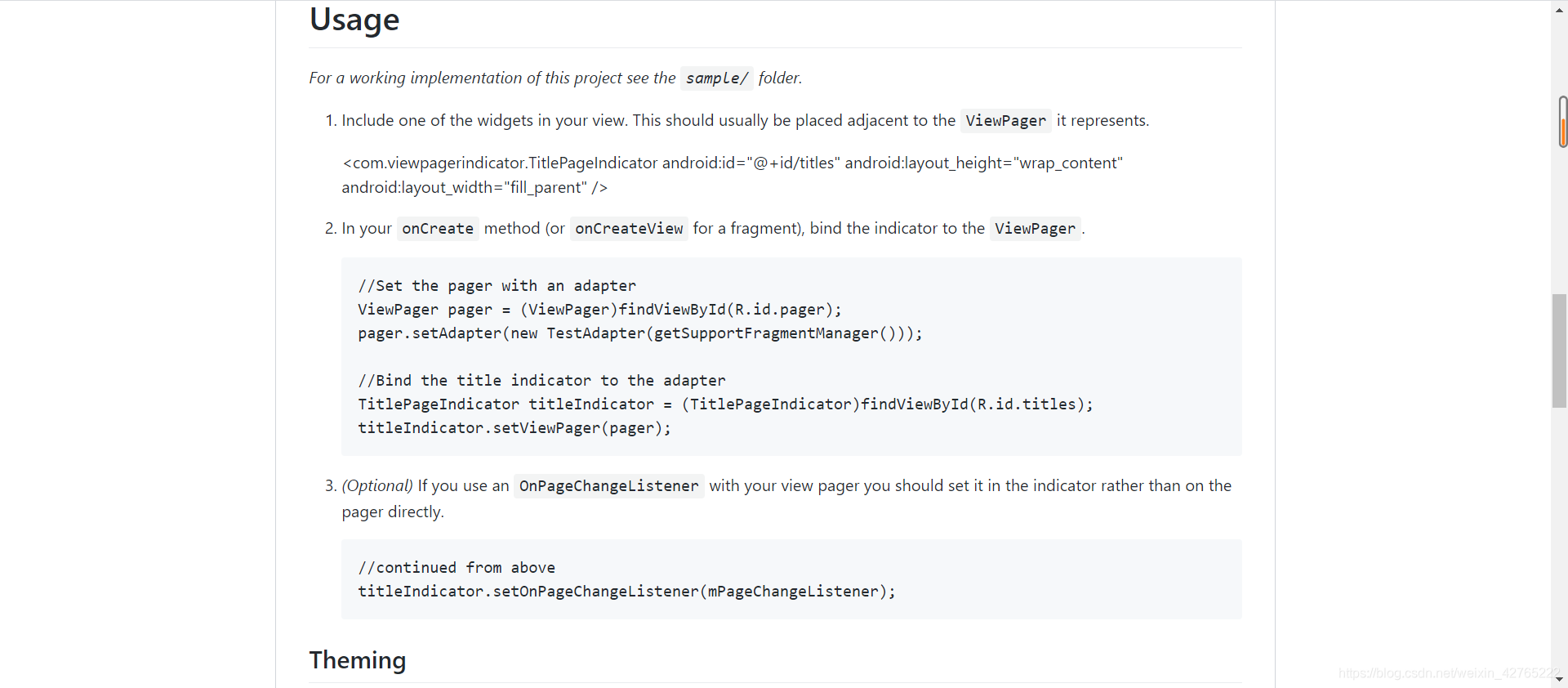Click the TitlePageIndicator titleIndicator code line
This screenshot has width=1568, height=688.
click(x=725, y=404)
